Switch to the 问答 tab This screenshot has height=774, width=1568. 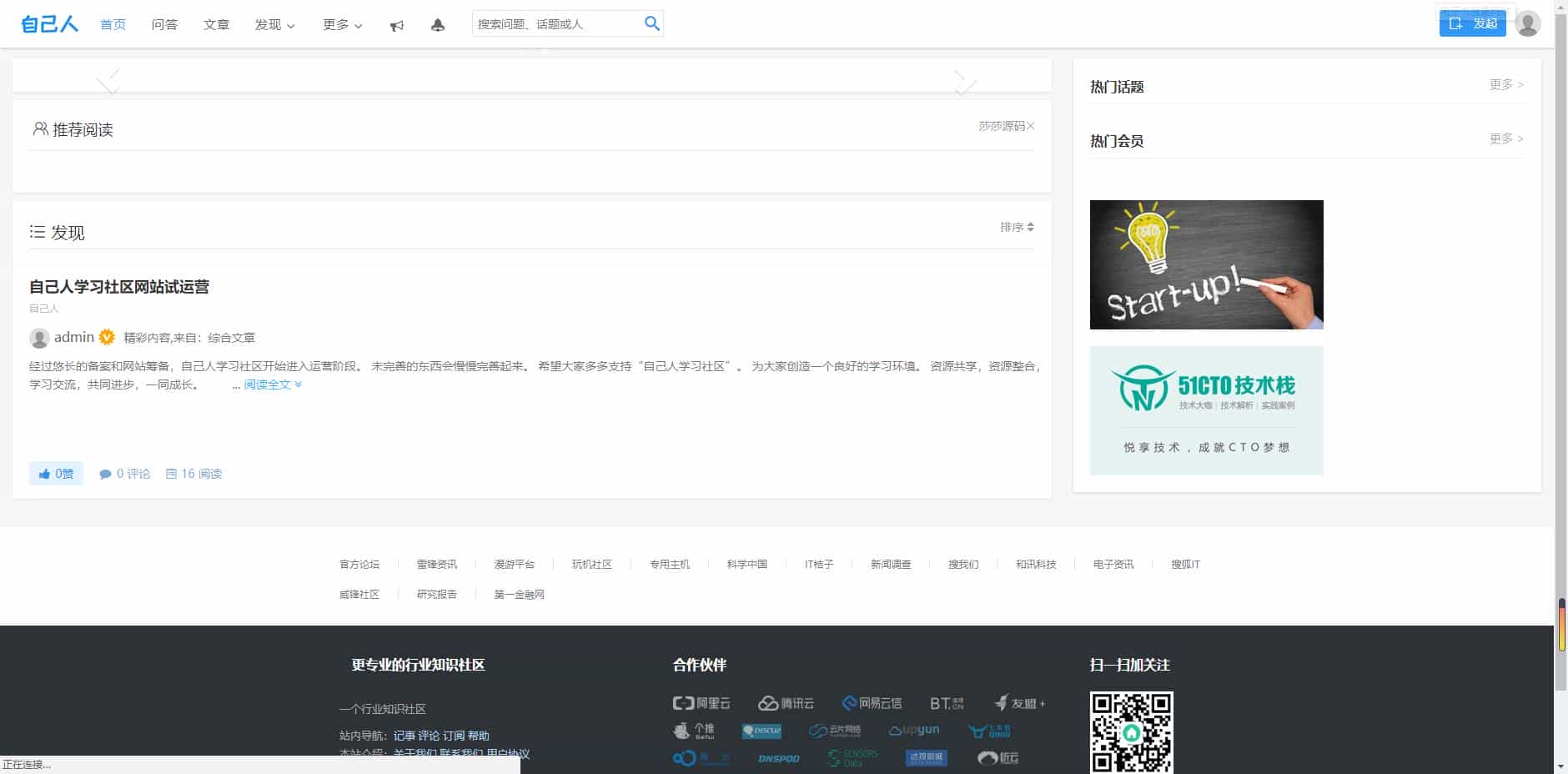(x=164, y=24)
